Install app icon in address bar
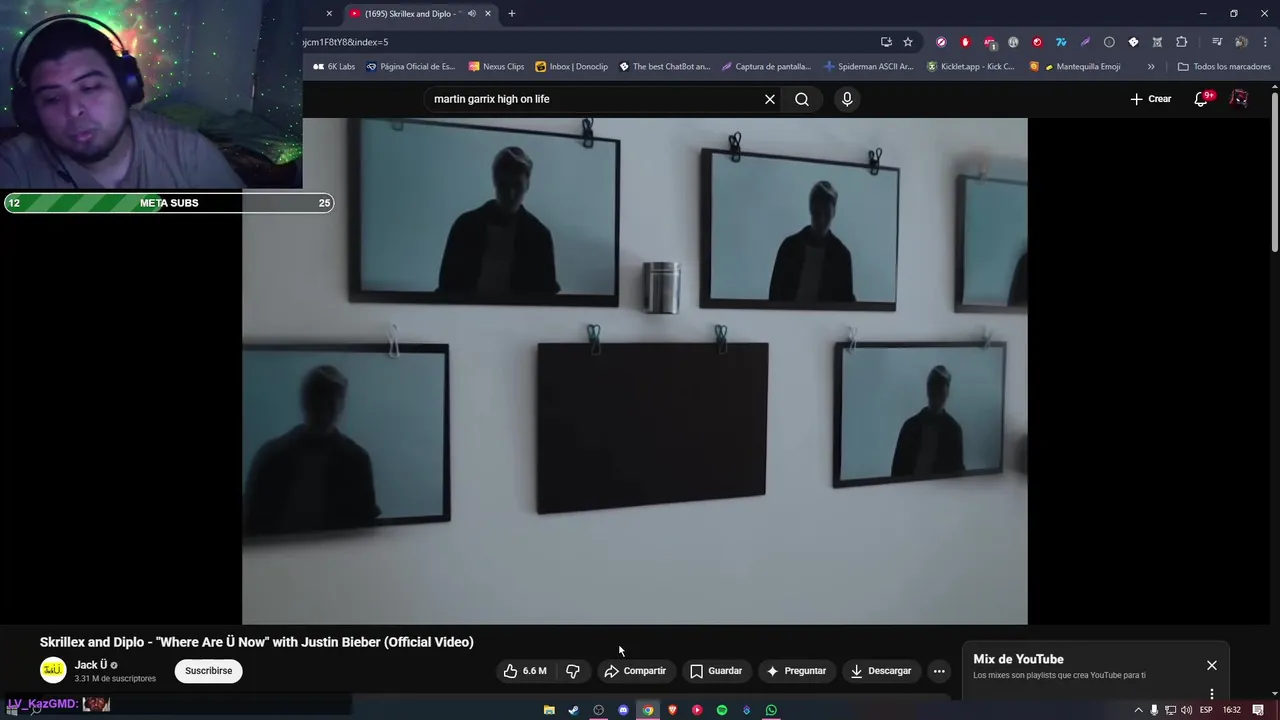Screen dimensions: 1280x720 pos(886,42)
